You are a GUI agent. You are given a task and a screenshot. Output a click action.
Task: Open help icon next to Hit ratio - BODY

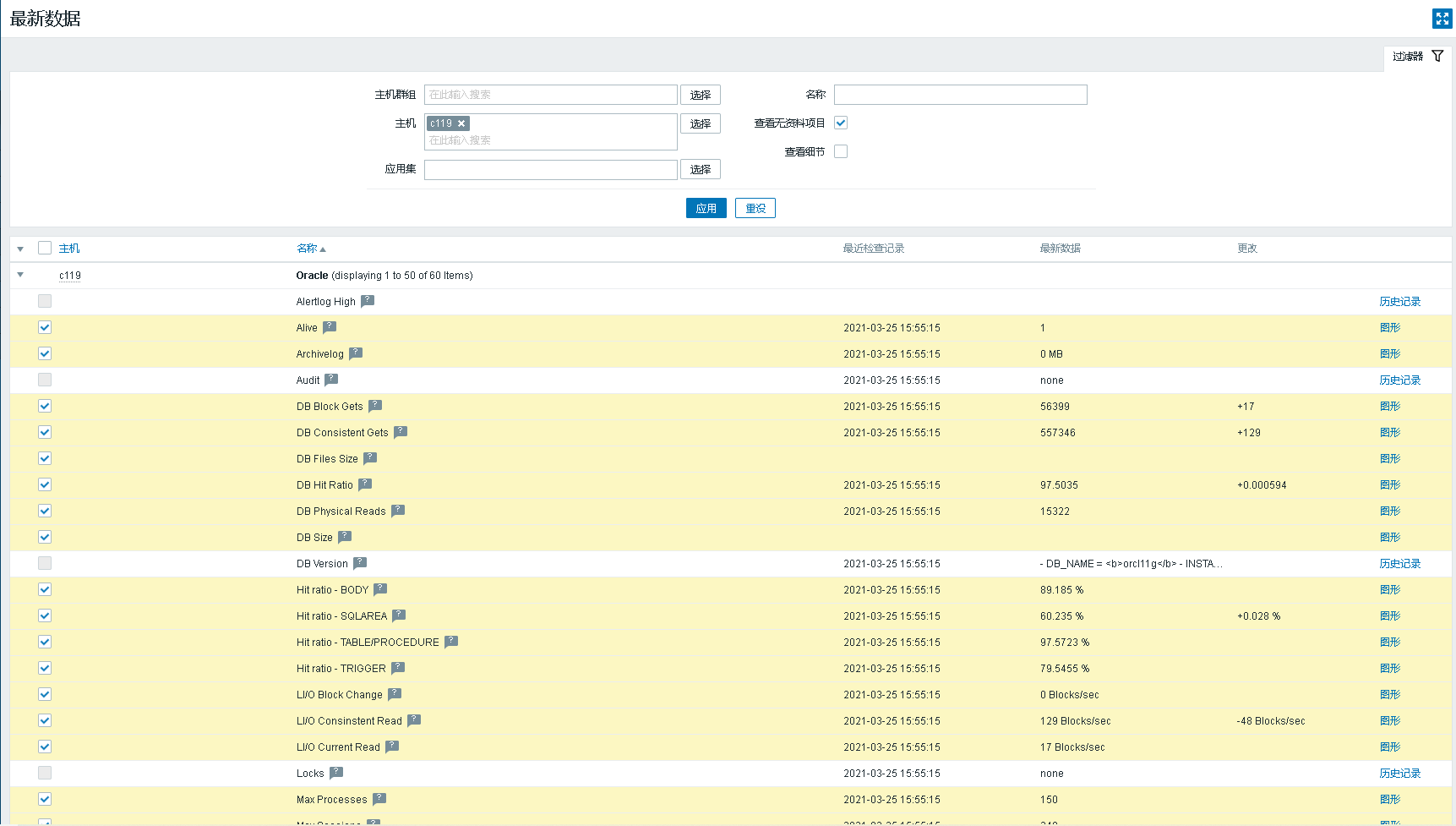[x=380, y=589]
